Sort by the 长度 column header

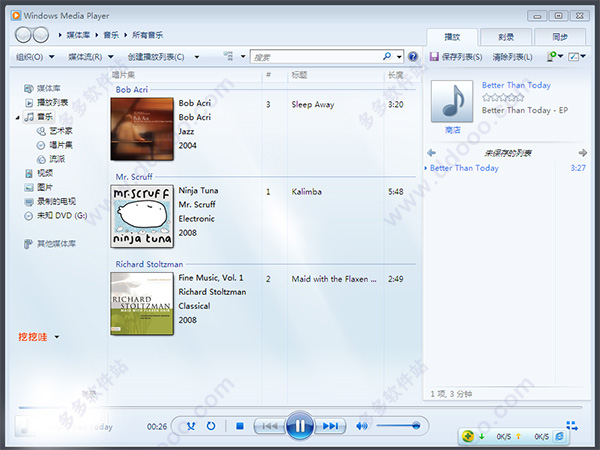[396, 75]
